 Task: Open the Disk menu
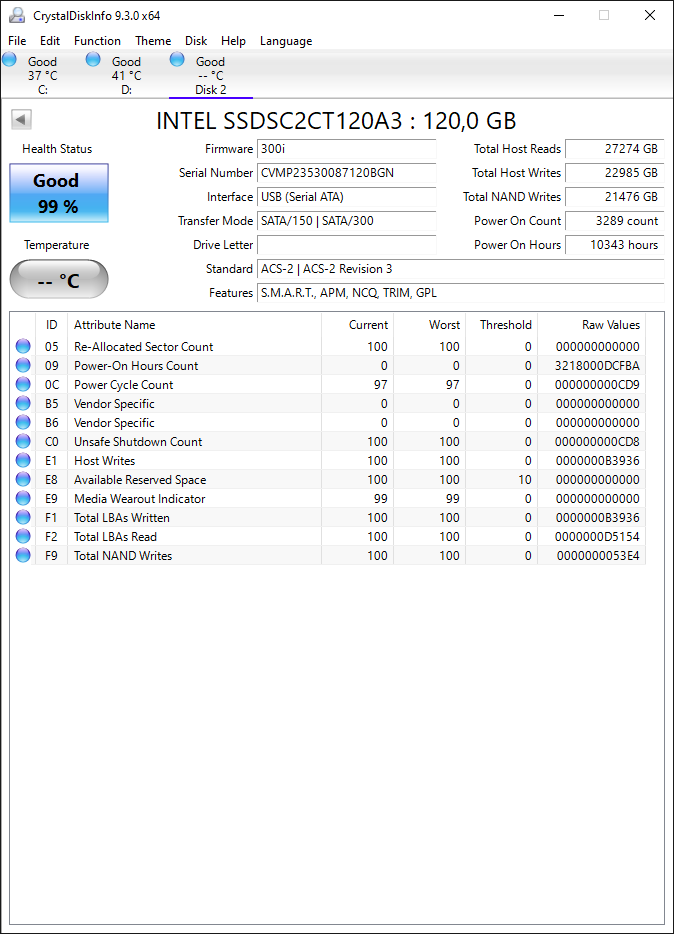click(x=196, y=41)
